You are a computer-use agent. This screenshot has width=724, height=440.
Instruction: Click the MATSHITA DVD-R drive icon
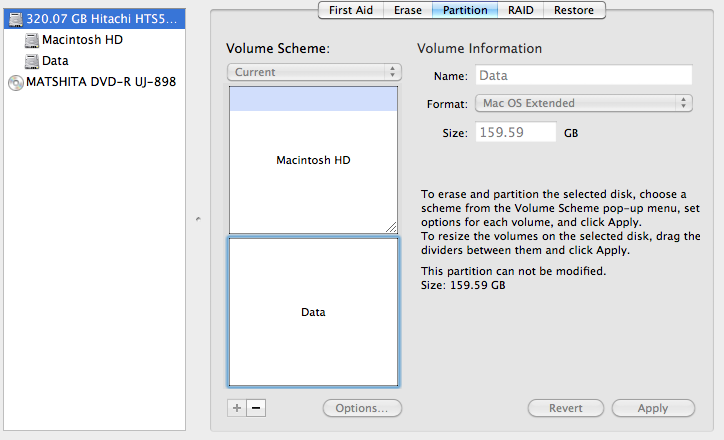[x=16, y=82]
